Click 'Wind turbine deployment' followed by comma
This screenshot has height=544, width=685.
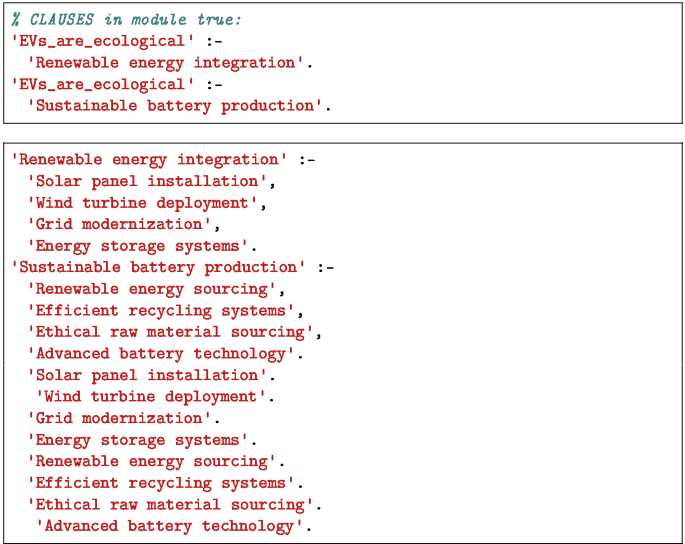pyautogui.click(x=145, y=202)
